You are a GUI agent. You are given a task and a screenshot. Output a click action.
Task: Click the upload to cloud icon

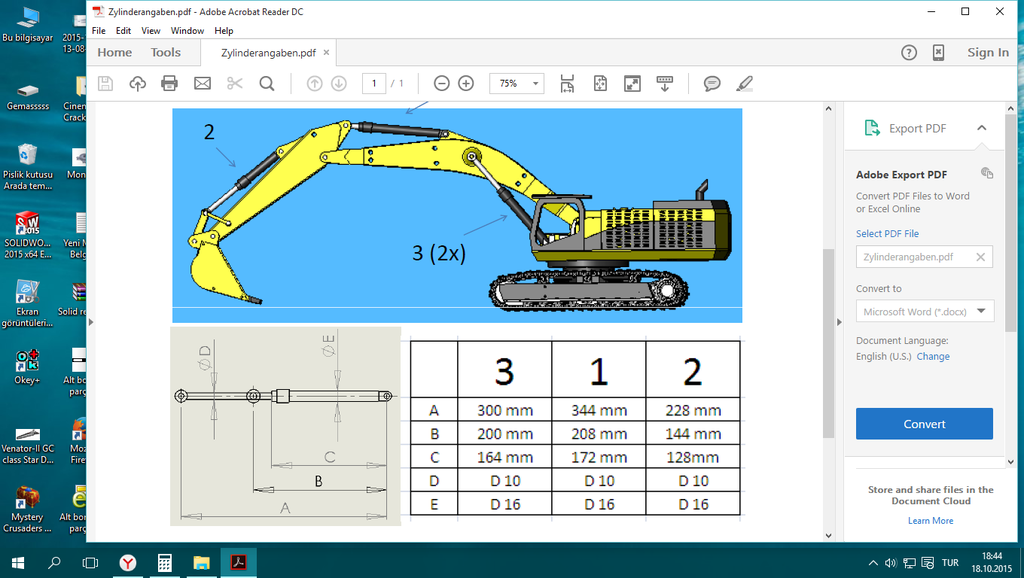tap(138, 83)
